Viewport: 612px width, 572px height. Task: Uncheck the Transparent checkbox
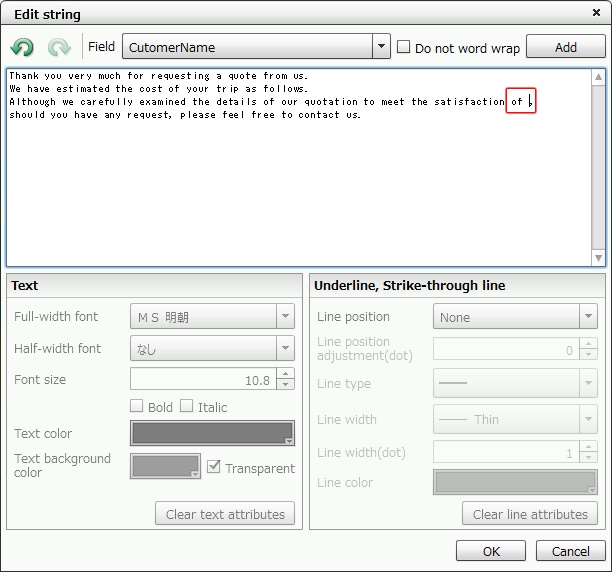click(213, 467)
